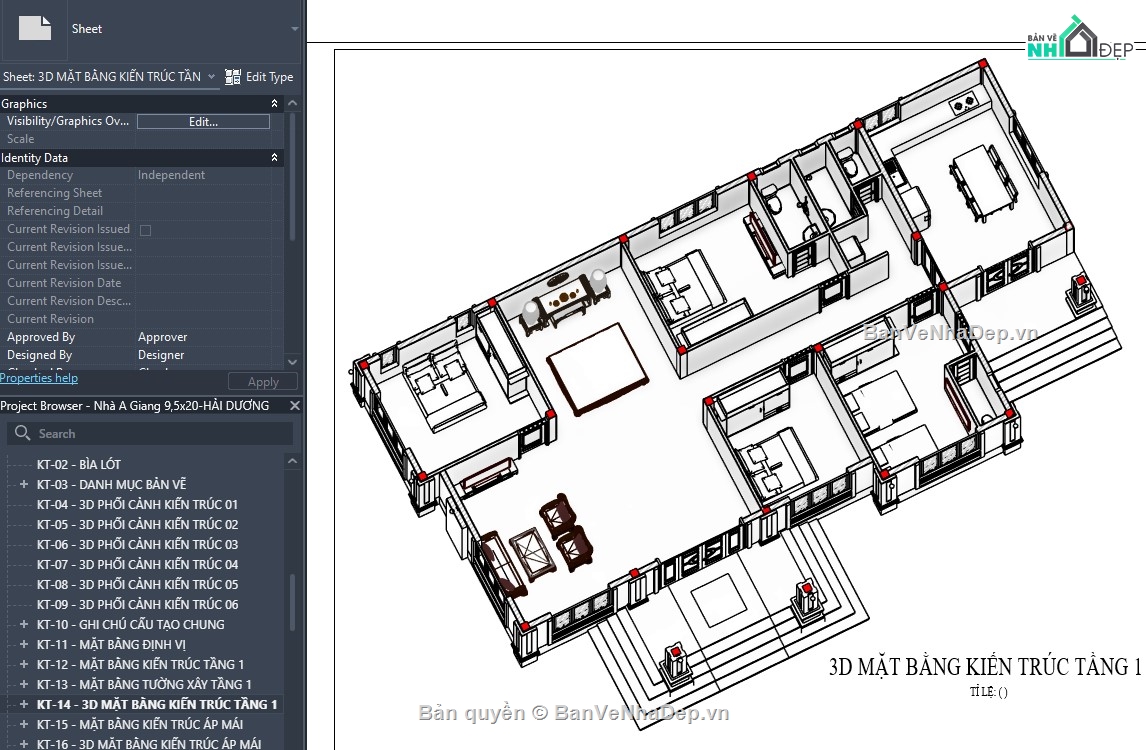This screenshot has width=1146, height=750.
Task: Click the TỈ LỆ scale label under title
Action: (988, 692)
